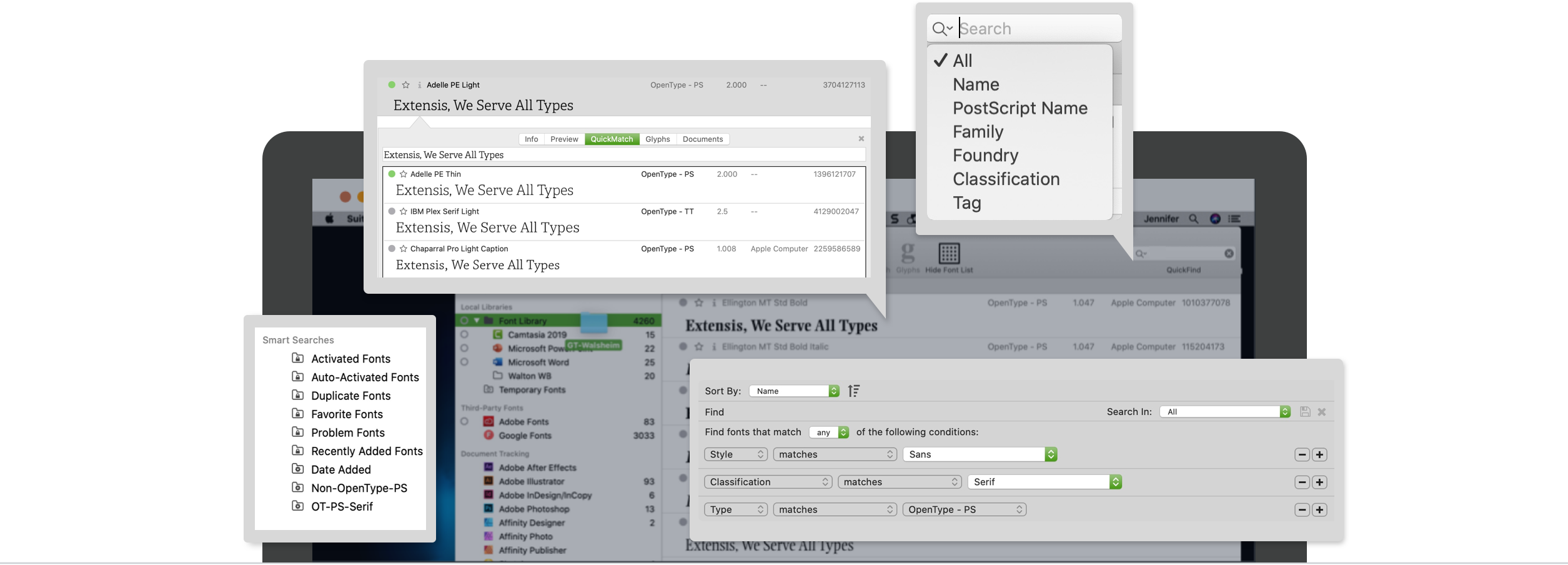Viewport: 1568px width, 565px height.
Task: Click the Activated Fonts smart search icon
Action: [298, 358]
